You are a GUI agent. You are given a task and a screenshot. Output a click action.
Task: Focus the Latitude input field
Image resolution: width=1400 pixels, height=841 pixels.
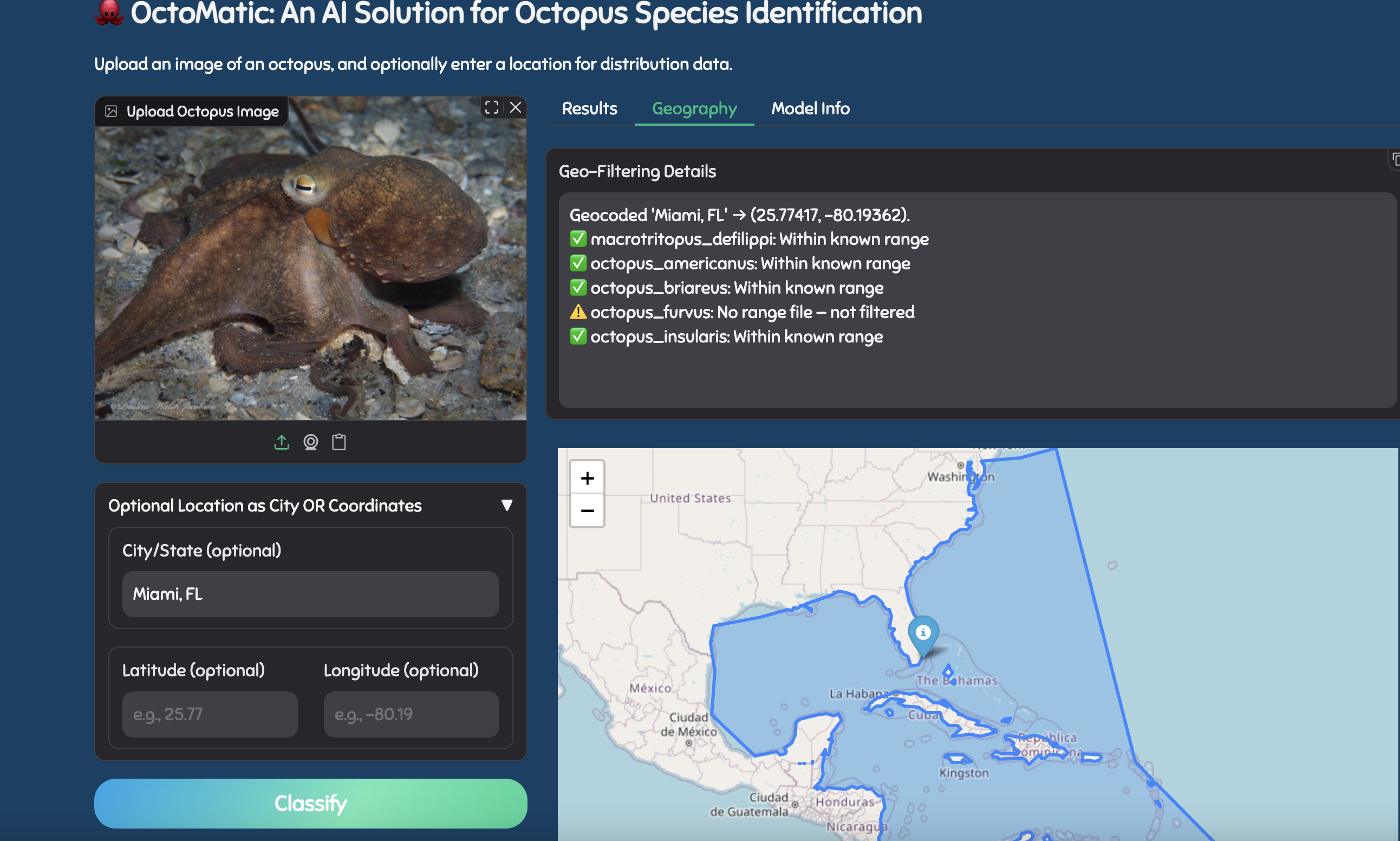pyautogui.click(x=210, y=714)
